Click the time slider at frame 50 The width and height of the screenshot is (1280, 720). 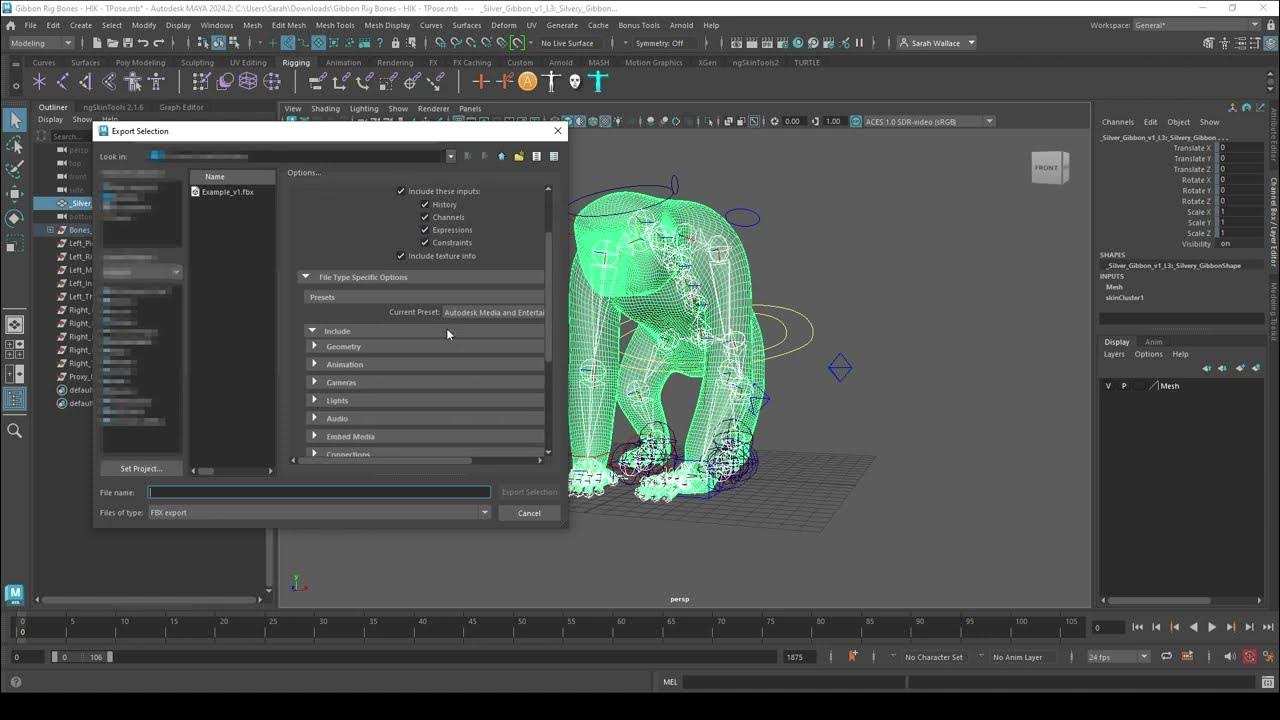322,627
